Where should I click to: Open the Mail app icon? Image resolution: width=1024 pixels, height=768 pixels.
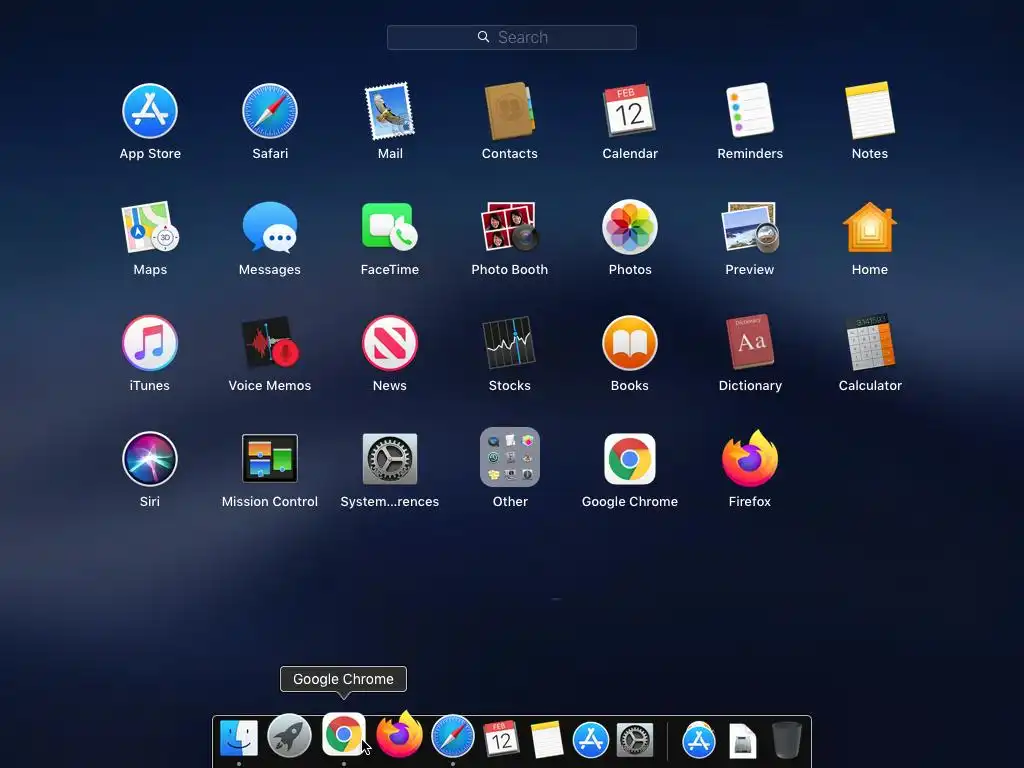390,111
